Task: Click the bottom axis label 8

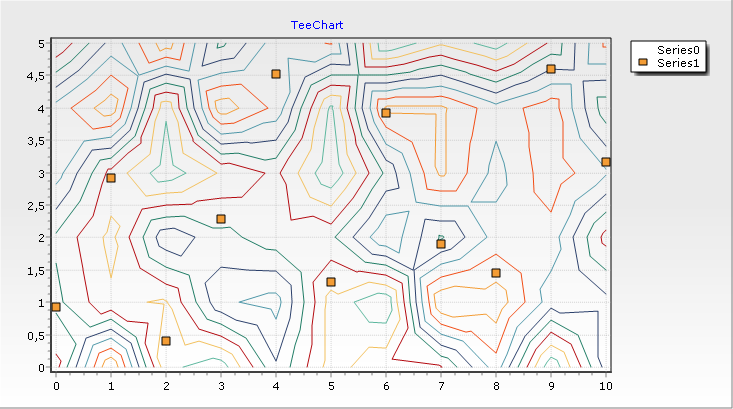Action: (496, 386)
